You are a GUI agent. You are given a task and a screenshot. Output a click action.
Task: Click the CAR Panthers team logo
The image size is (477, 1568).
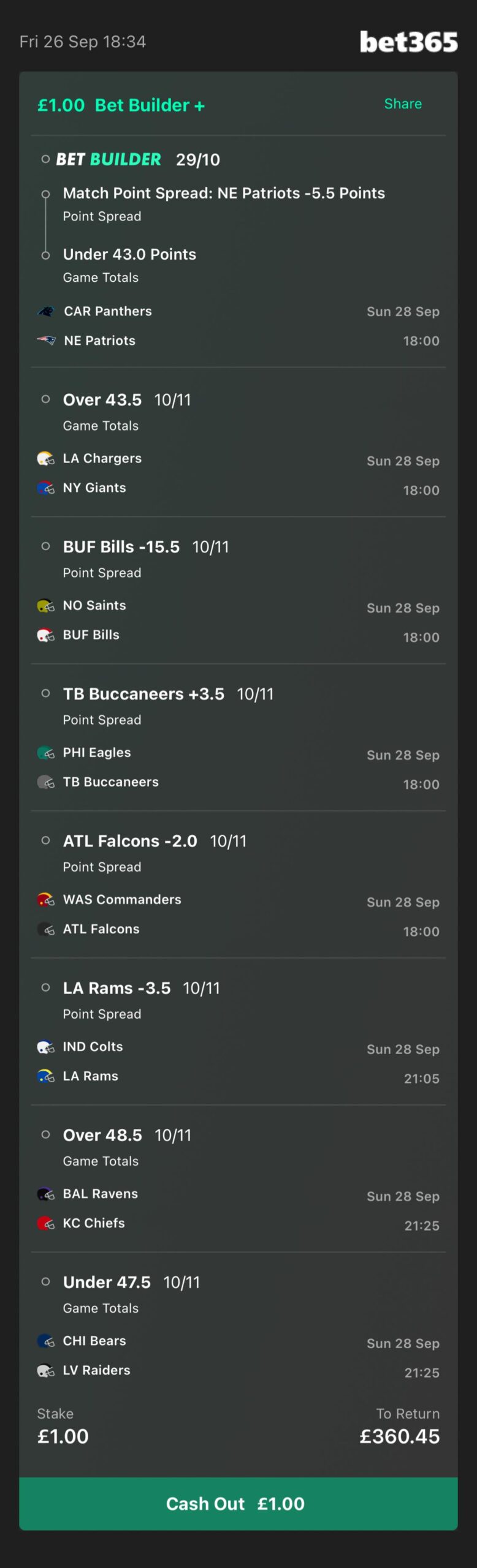pos(46,311)
